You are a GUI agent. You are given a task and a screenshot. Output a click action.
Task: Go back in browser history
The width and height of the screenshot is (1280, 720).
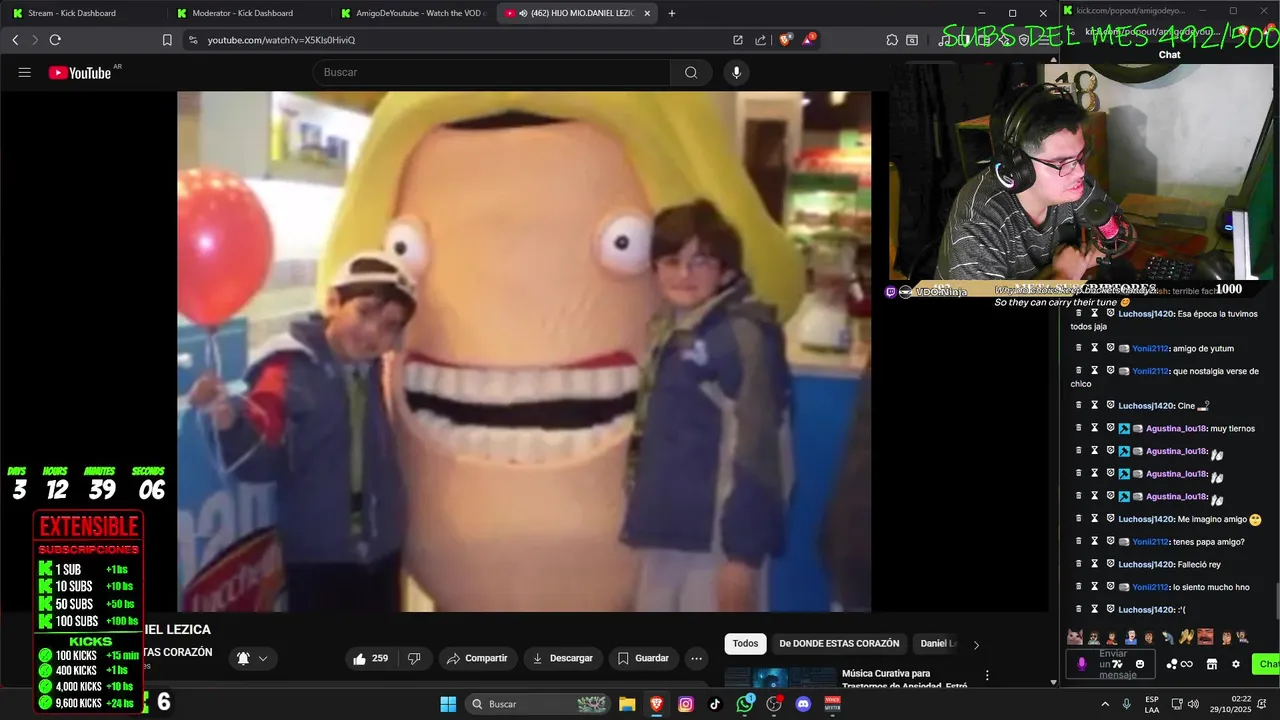pos(15,40)
